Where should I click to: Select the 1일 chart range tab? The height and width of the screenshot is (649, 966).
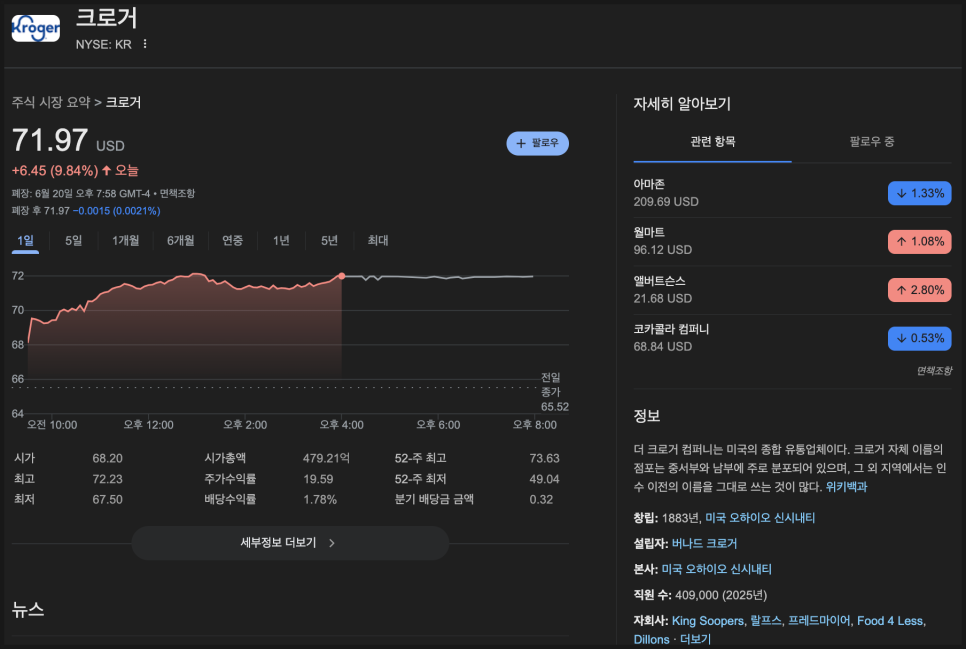(25, 240)
